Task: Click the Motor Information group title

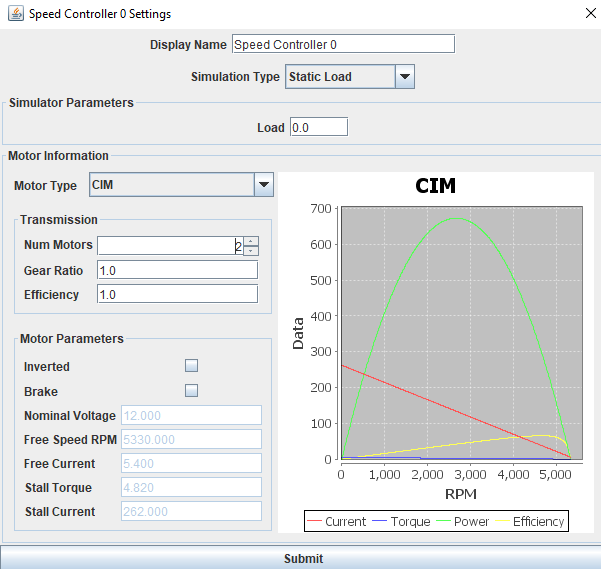Action: pyautogui.click(x=58, y=156)
